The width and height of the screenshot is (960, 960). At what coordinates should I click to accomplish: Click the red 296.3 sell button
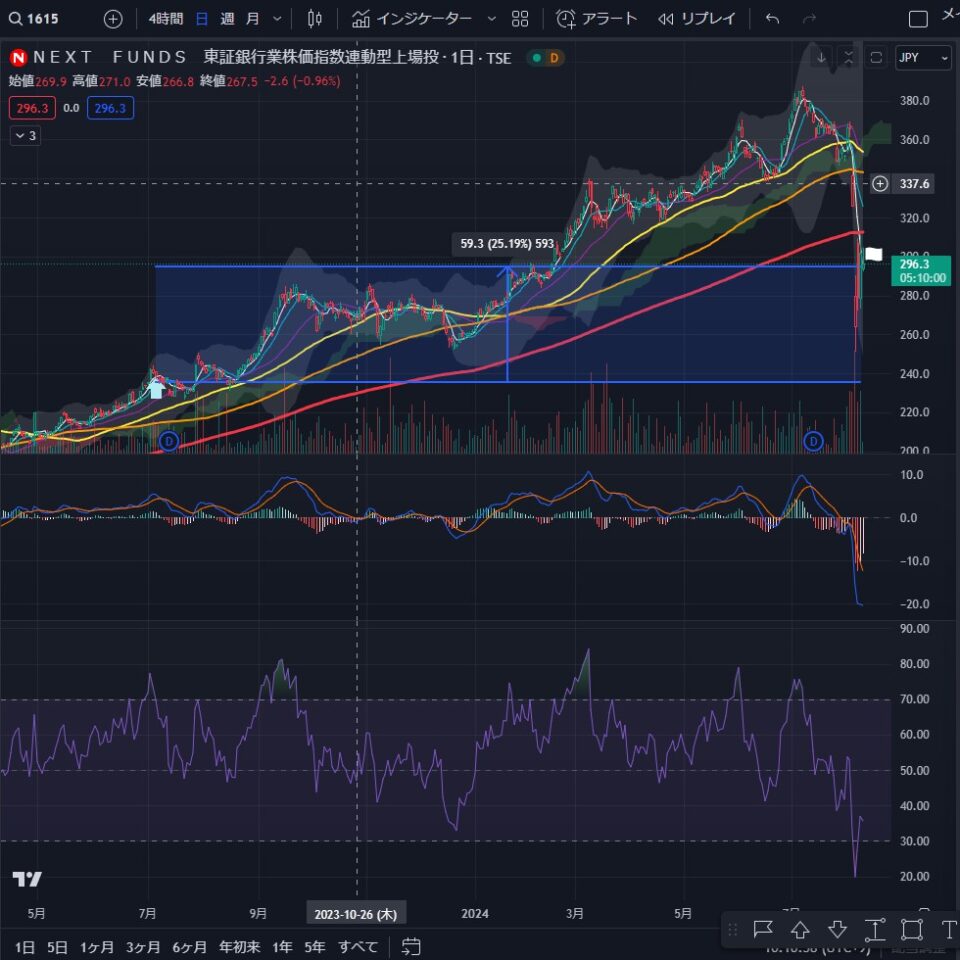[x=32, y=108]
